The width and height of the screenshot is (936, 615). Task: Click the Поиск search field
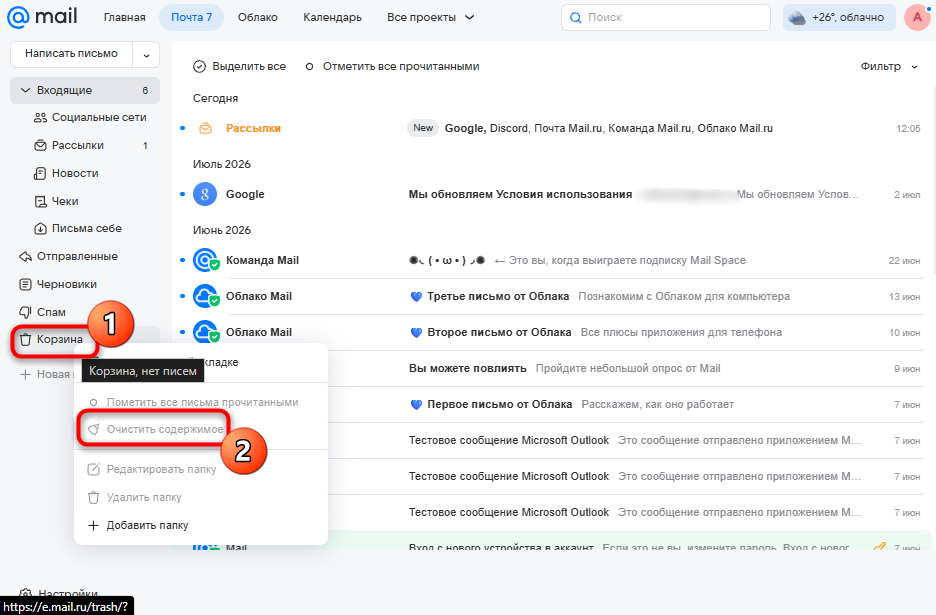pyautogui.click(x=666, y=17)
